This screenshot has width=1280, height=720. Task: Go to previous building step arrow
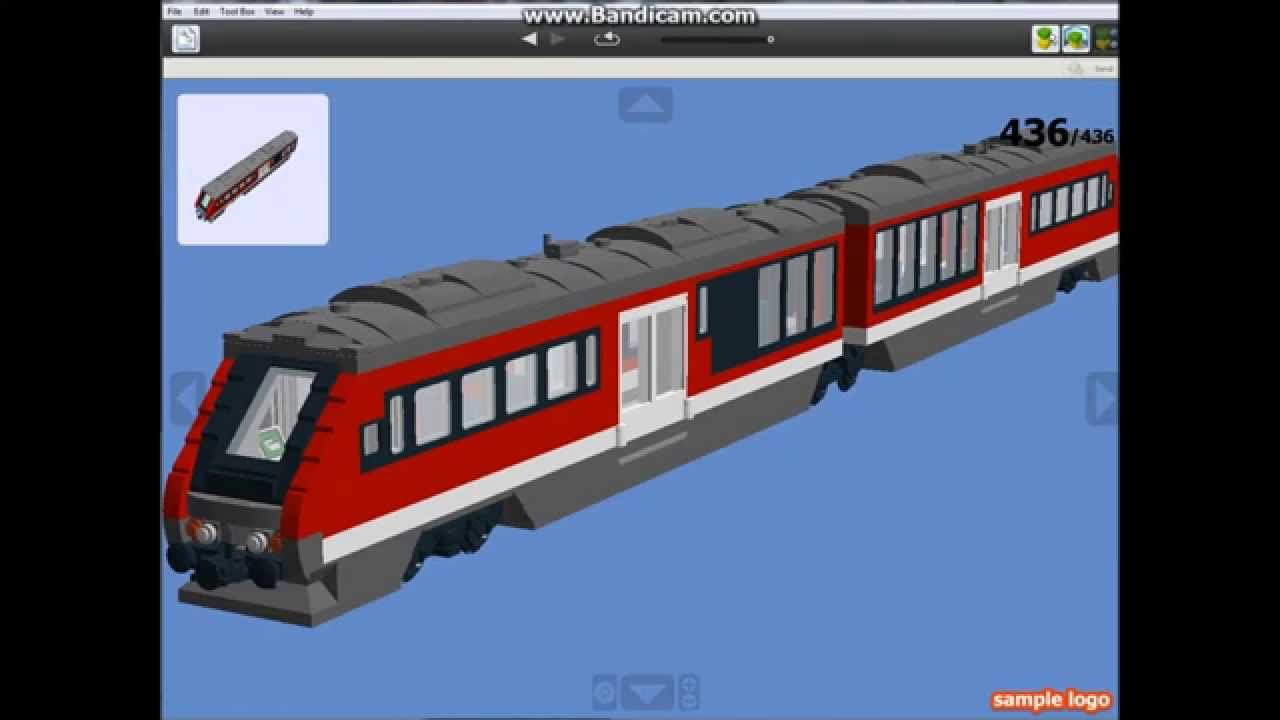(529, 39)
